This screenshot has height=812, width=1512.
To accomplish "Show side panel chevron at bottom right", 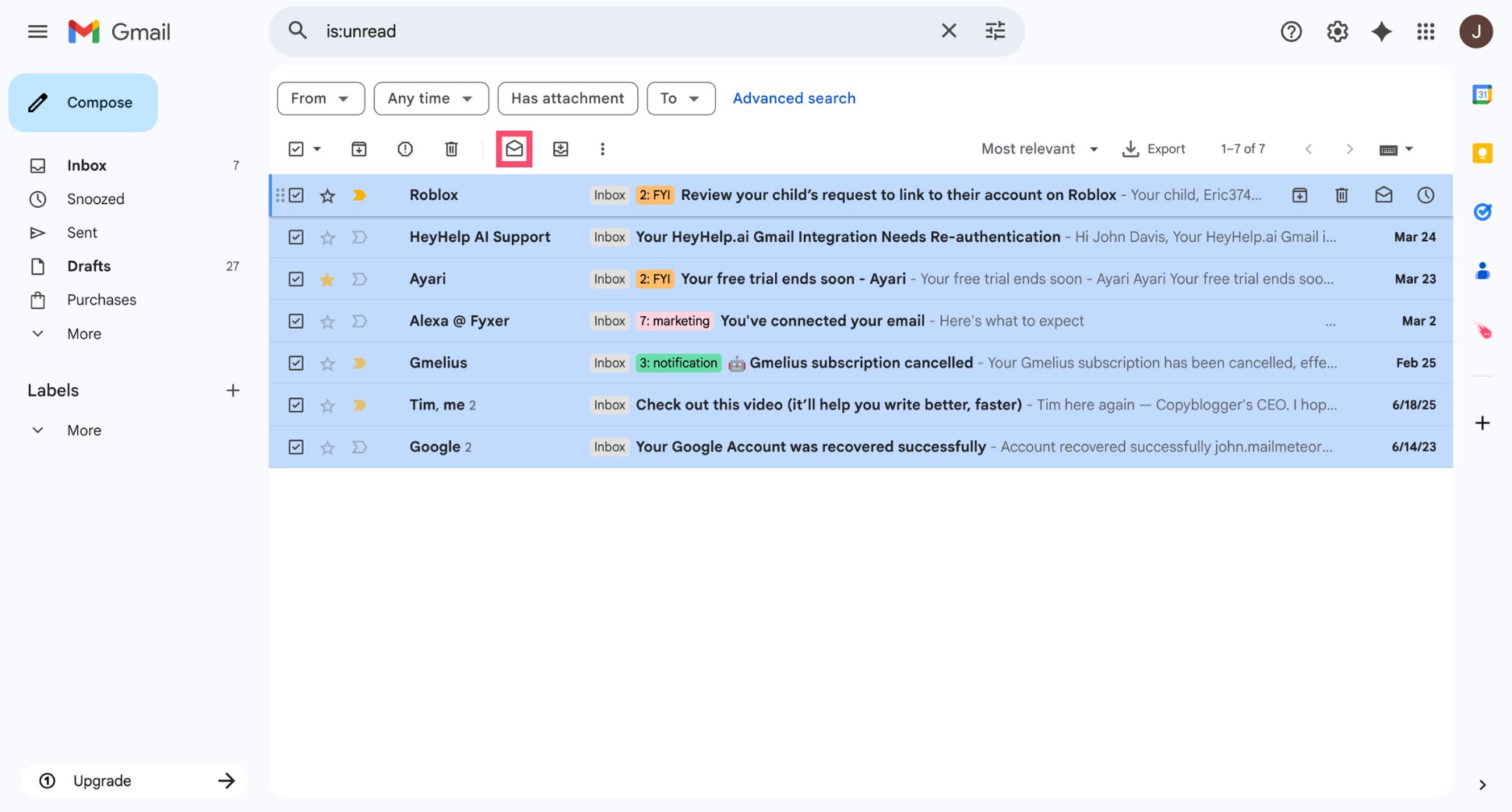I will coord(1482,785).
